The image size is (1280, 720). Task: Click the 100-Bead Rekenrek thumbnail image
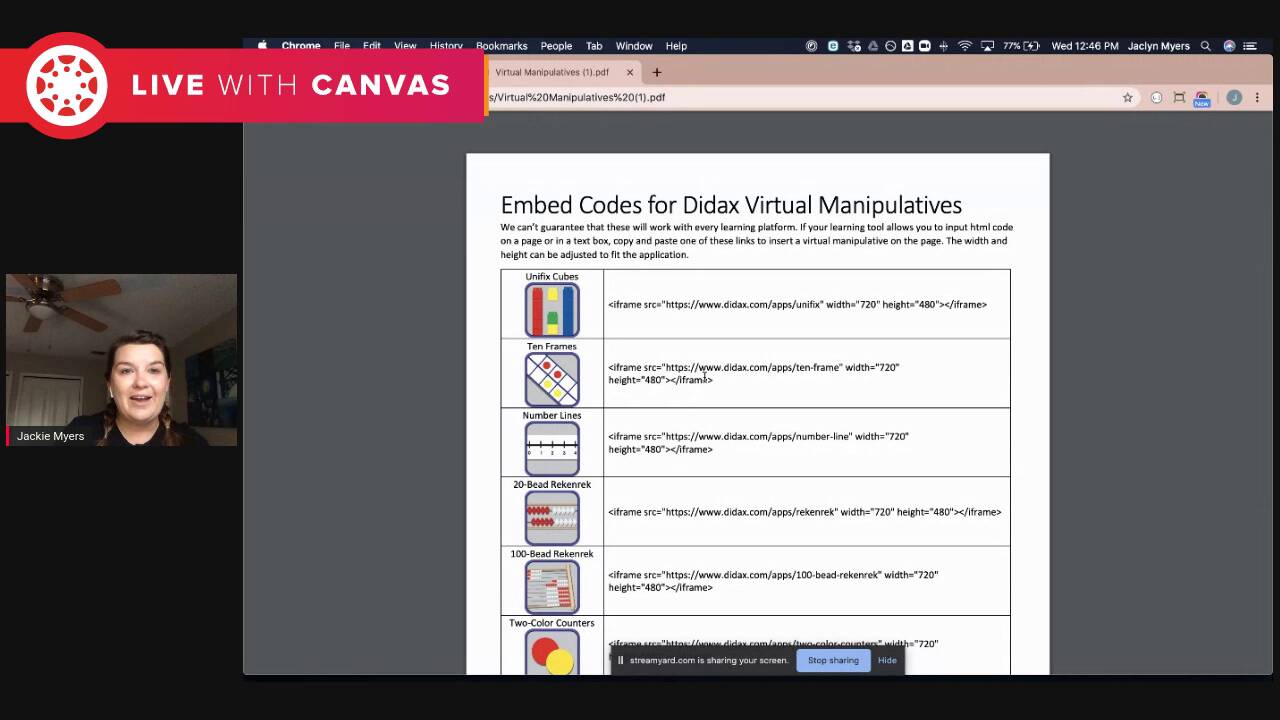pyautogui.click(x=552, y=587)
